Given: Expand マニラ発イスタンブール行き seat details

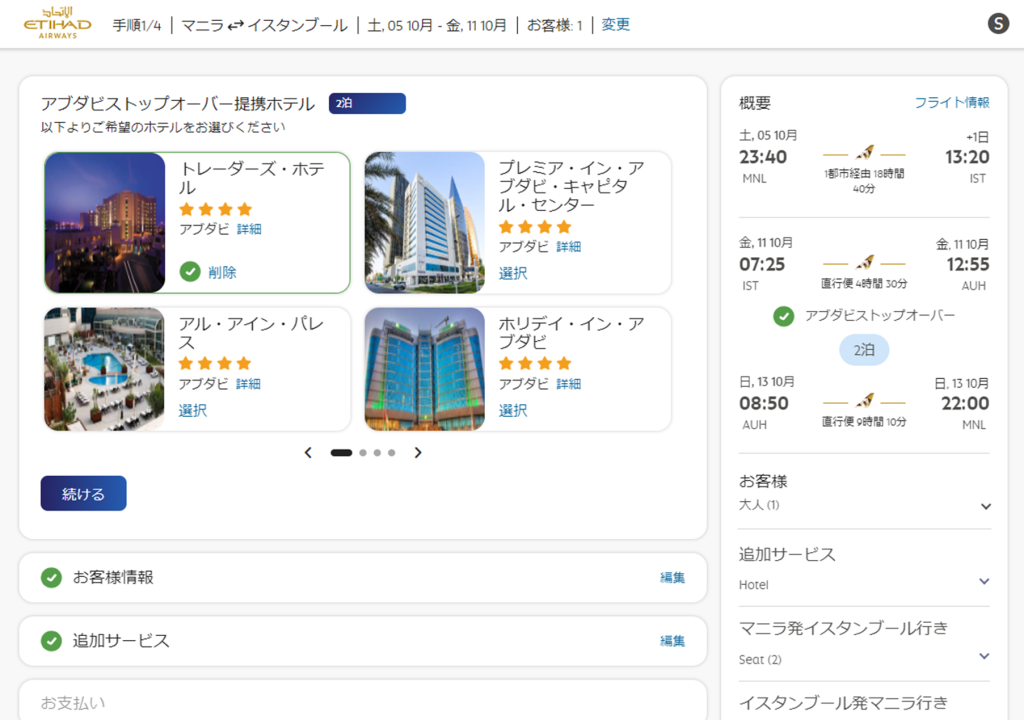Looking at the screenshot, I should coord(984,656).
